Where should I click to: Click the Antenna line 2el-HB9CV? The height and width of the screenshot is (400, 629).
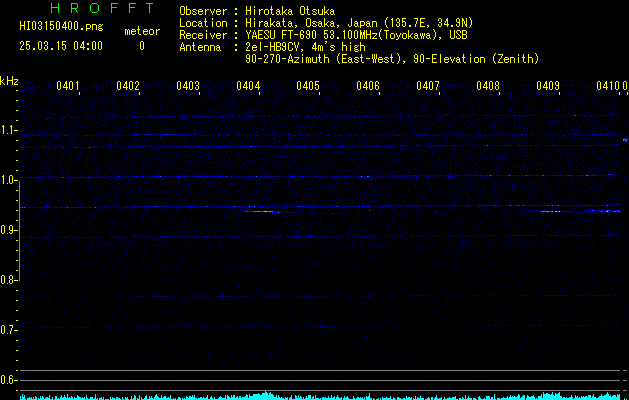pos(272,47)
